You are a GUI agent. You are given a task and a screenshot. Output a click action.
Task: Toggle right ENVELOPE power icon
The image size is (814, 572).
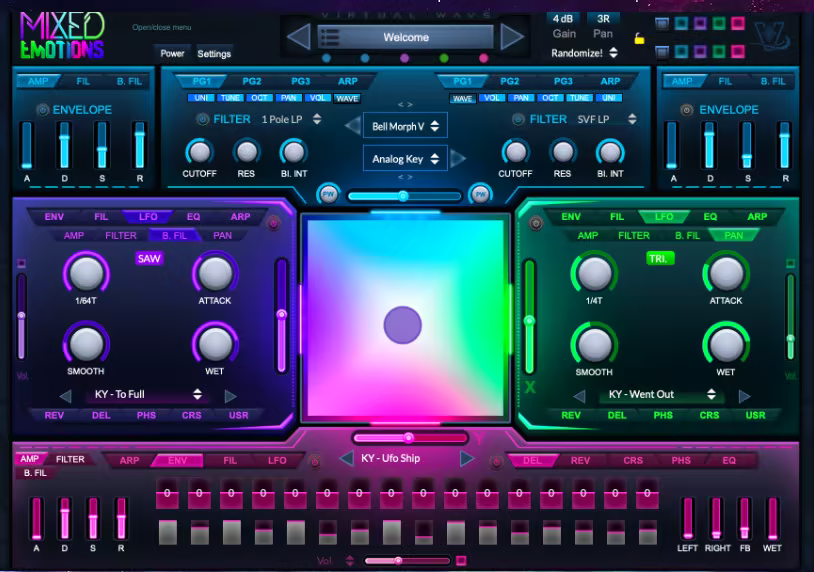coord(687,110)
